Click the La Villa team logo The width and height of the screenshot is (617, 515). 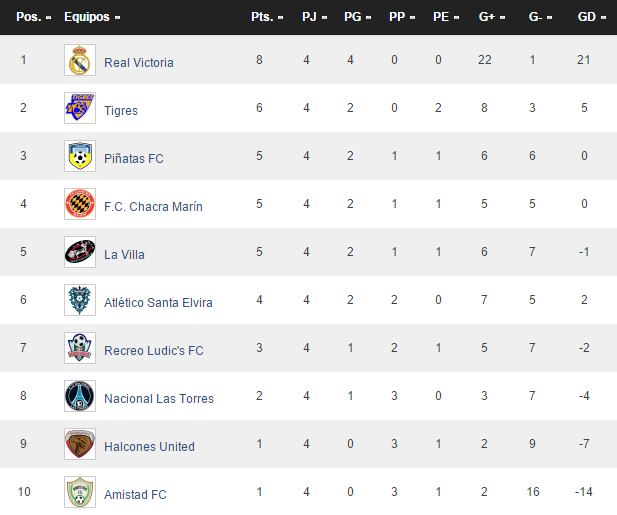coord(79,253)
